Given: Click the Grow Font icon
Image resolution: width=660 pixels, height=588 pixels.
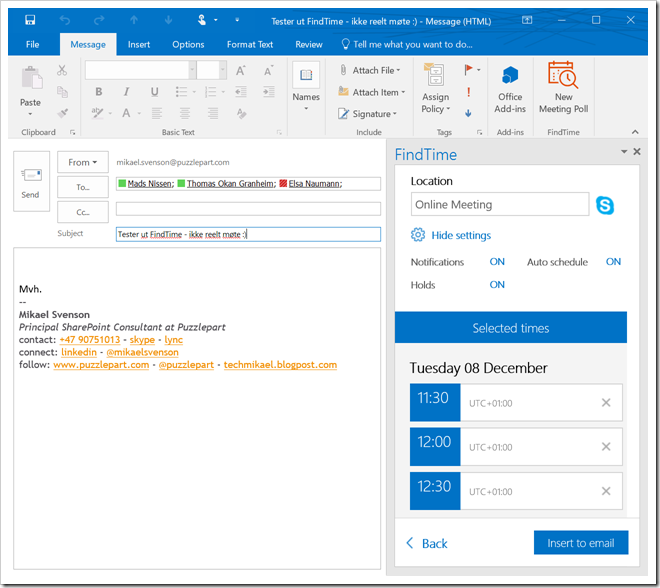Looking at the screenshot, I should [240, 70].
